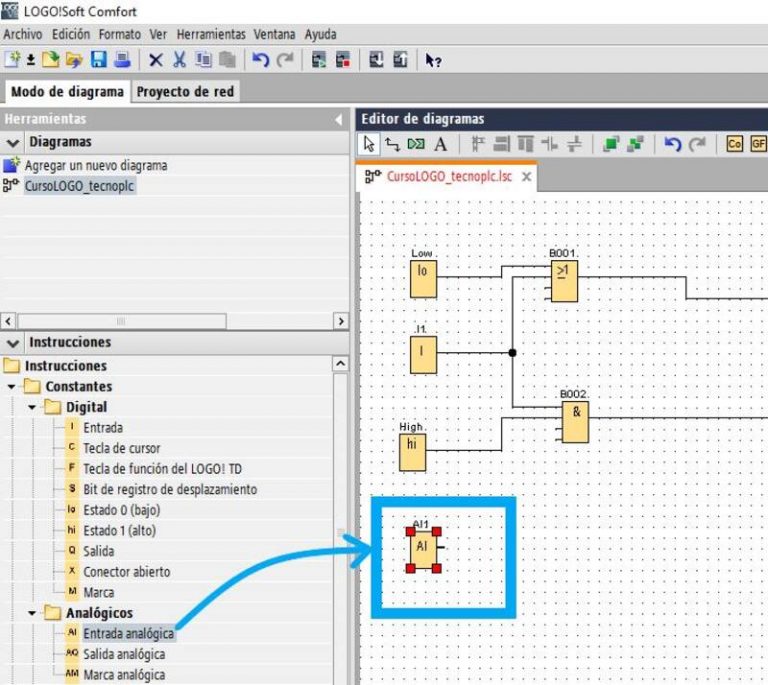Select the Text annotation tool (A)
The height and width of the screenshot is (685, 768).
(440, 145)
